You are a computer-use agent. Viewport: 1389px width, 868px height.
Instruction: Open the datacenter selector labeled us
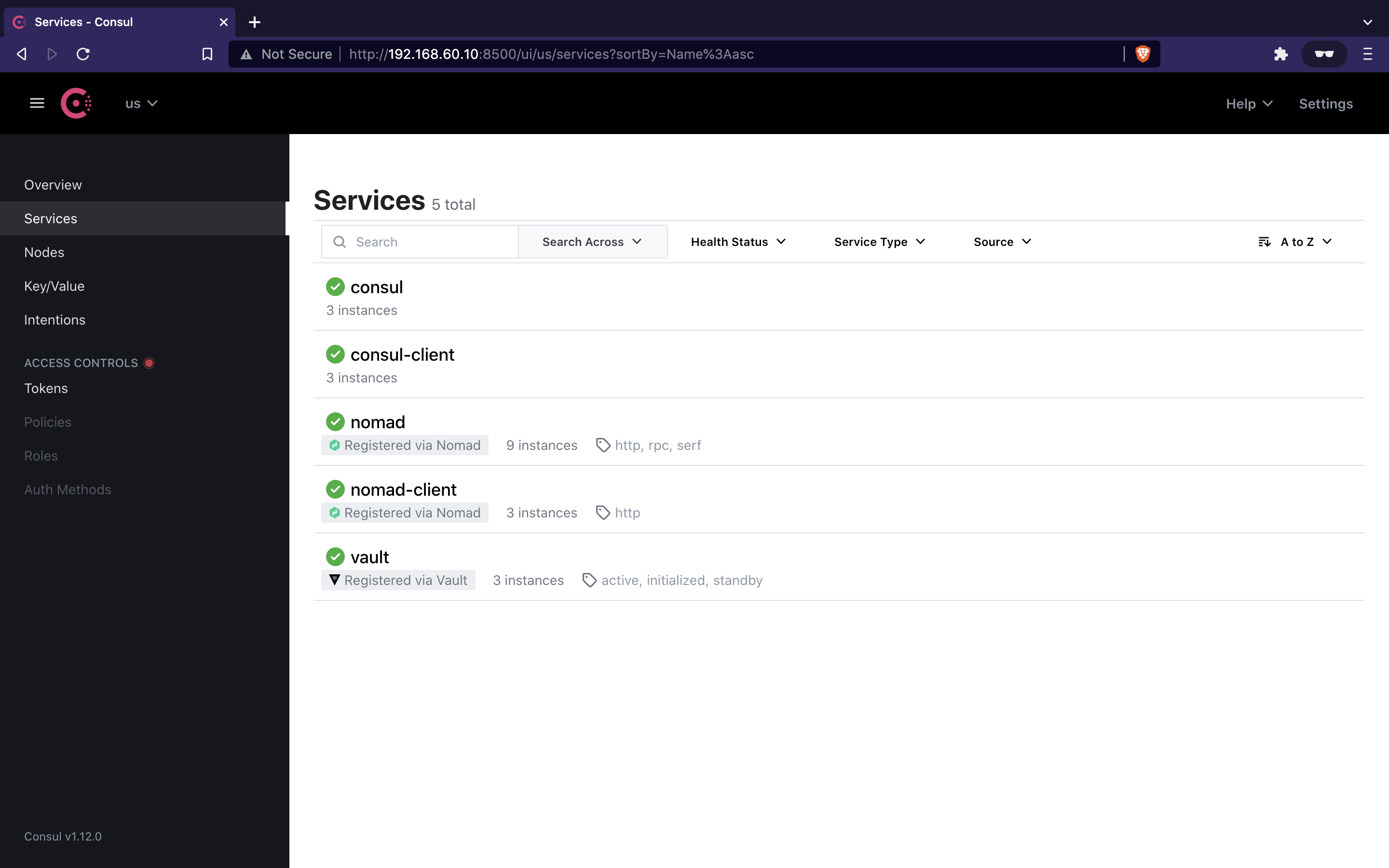(x=140, y=103)
